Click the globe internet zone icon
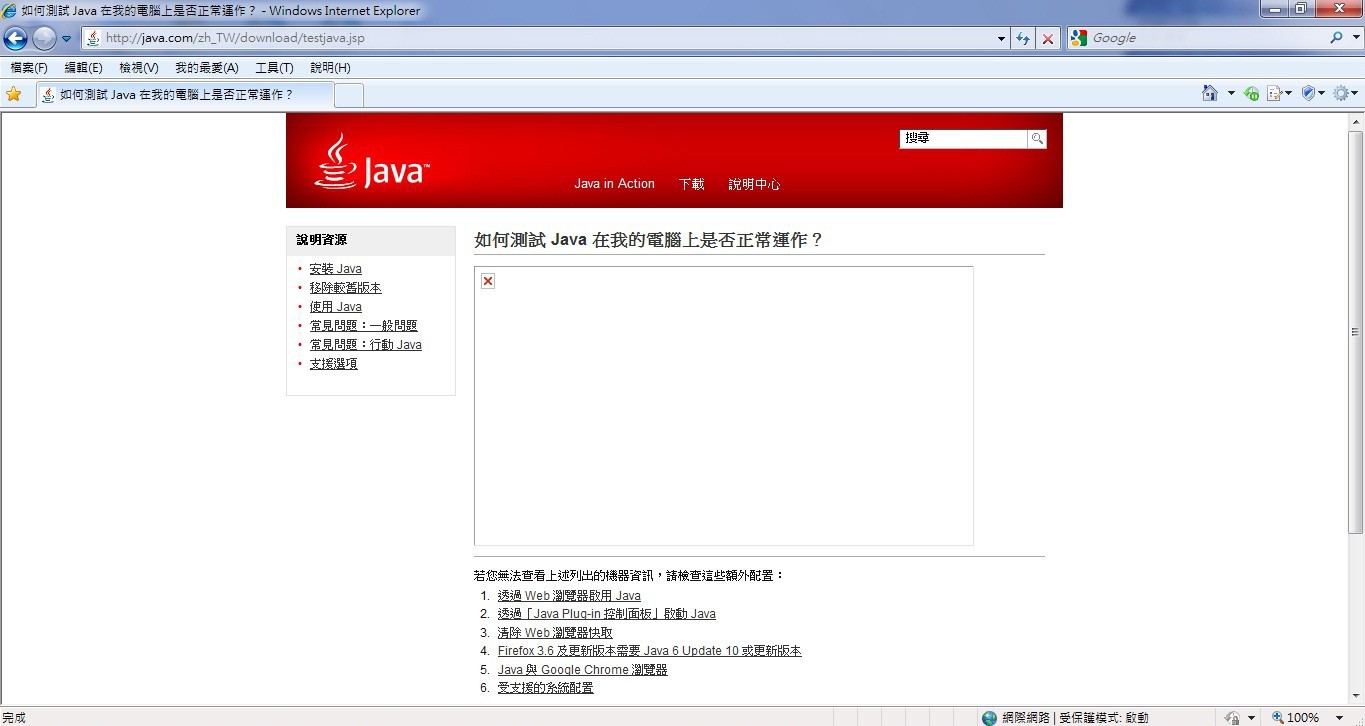The height and width of the screenshot is (726, 1365). pyautogui.click(x=989, y=717)
